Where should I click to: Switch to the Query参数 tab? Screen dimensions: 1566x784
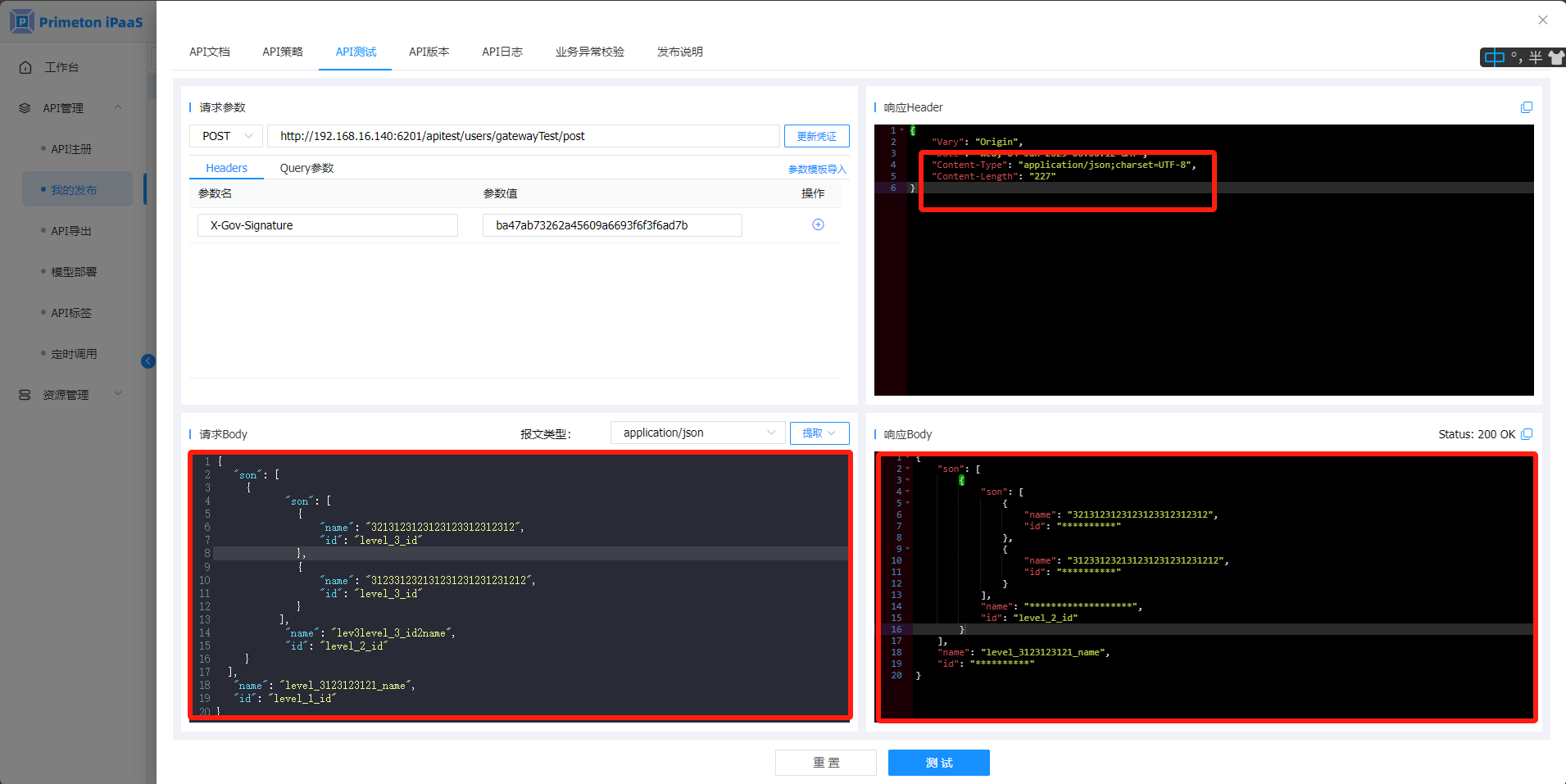(x=306, y=168)
